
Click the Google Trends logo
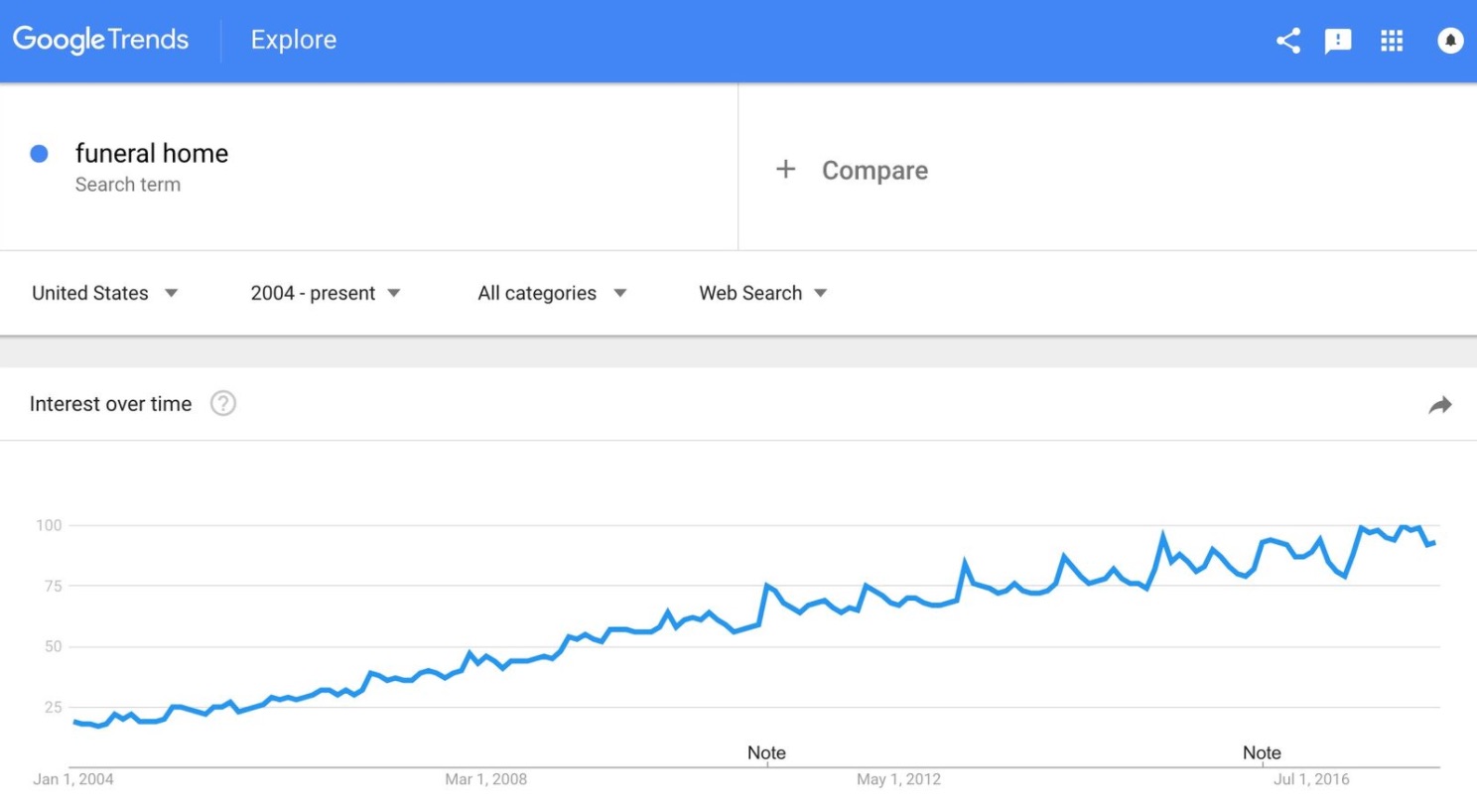[x=100, y=40]
